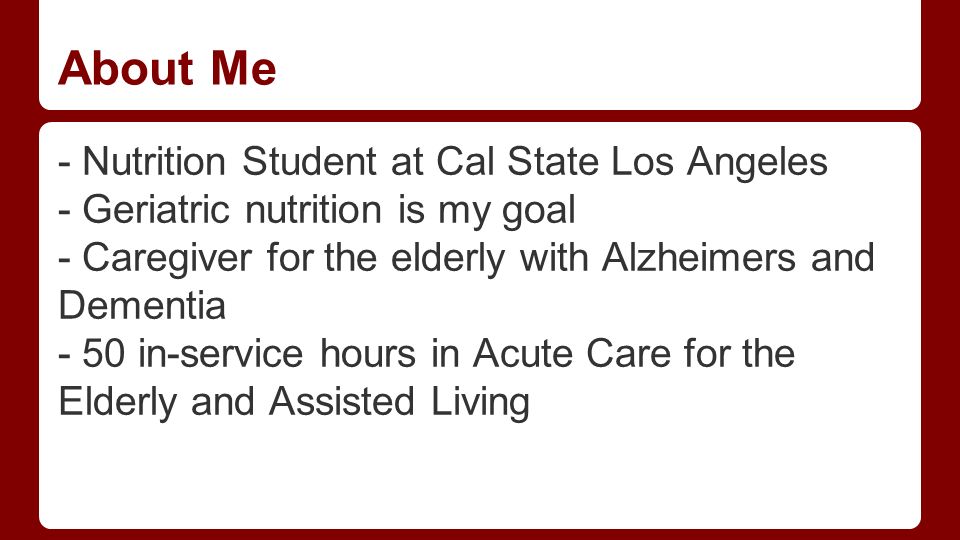Click the text Acute Care
Screen dimensions: 960x540
[x=572, y=353]
